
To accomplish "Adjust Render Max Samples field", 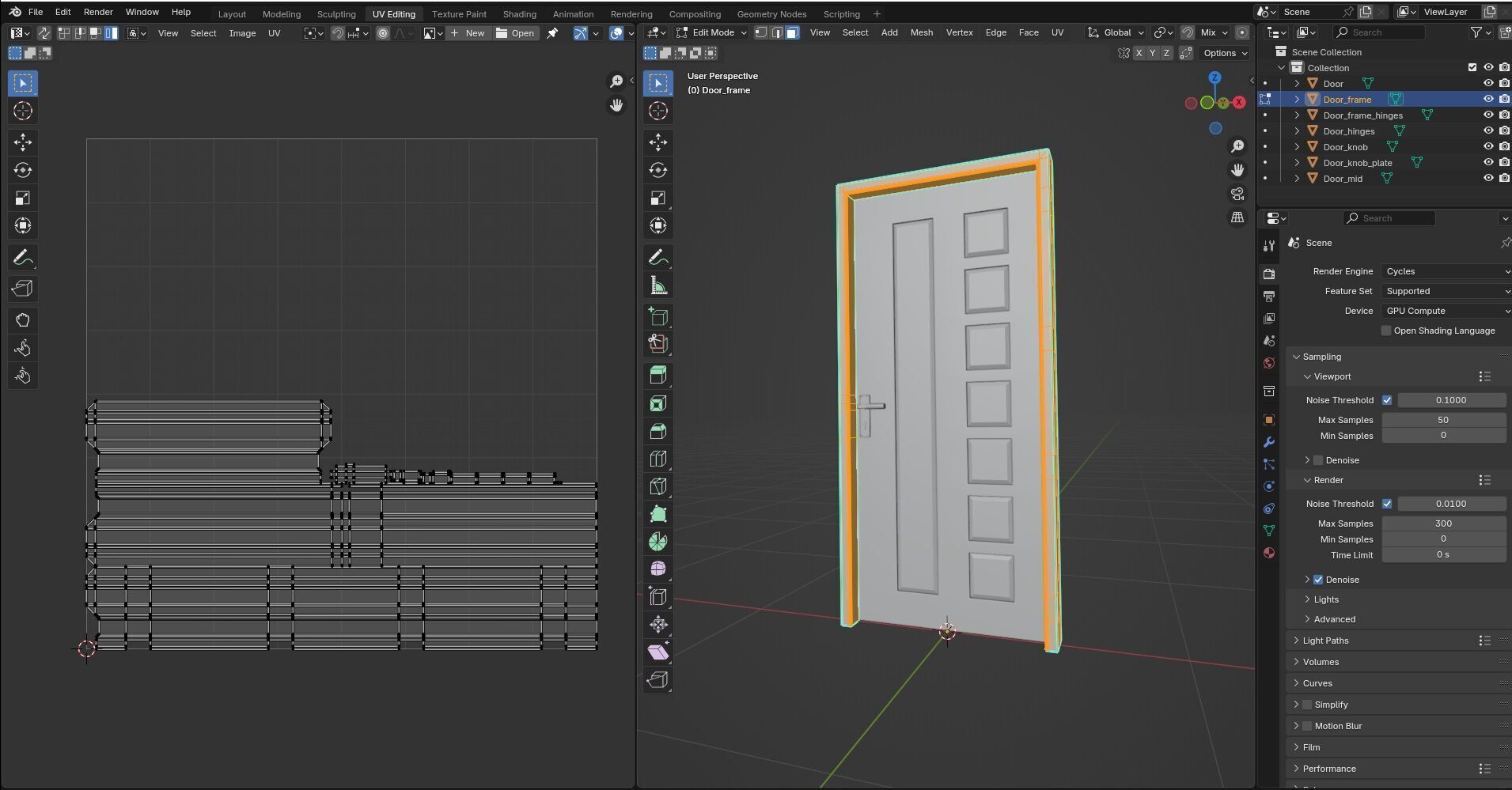I will click(1443, 524).
